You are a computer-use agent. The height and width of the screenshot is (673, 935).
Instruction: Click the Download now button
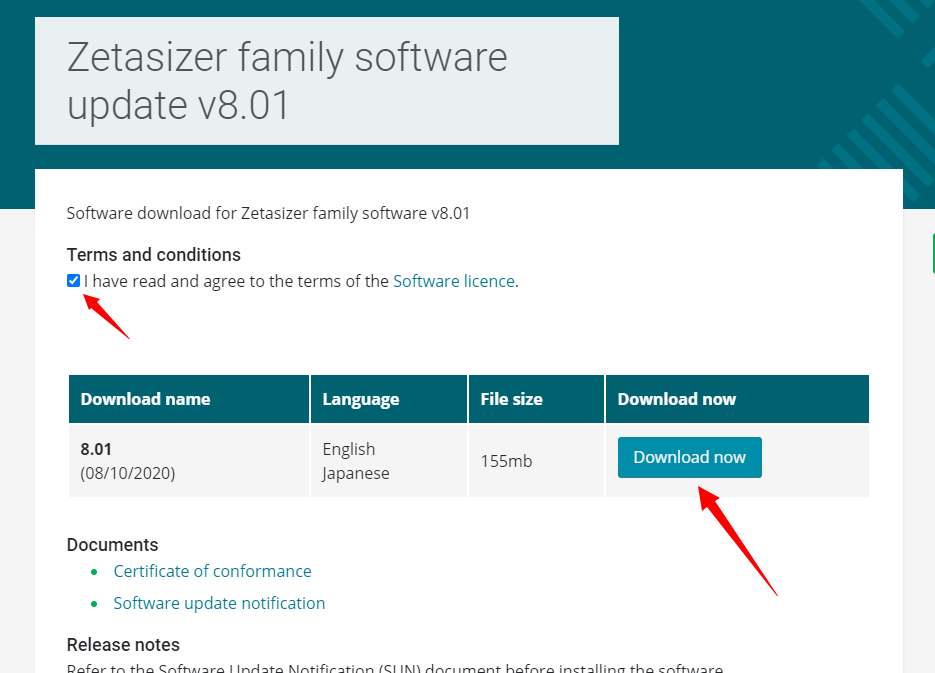689,457
